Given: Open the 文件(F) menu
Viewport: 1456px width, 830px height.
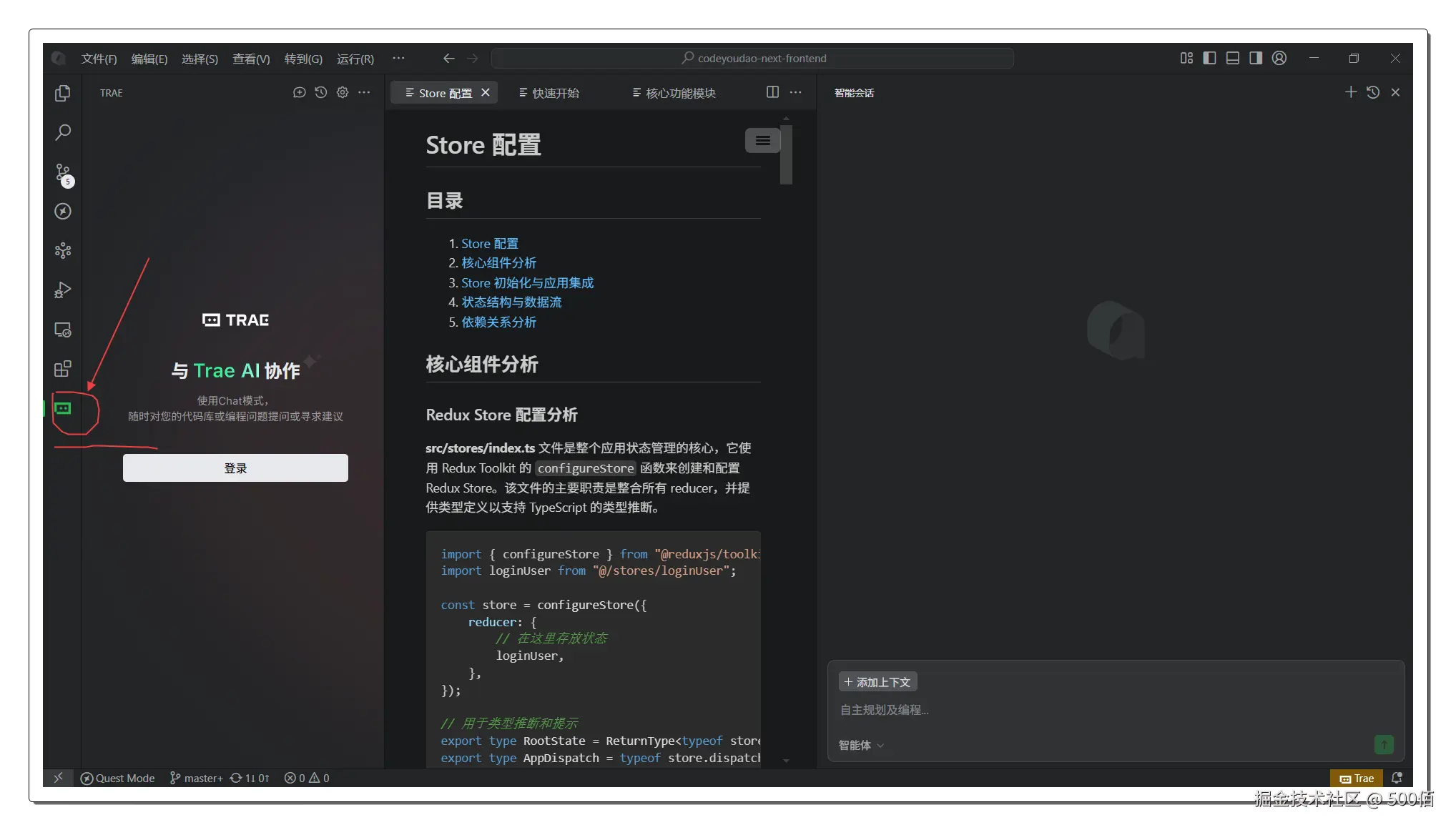Looking at the screenshot, I should 99,59.
